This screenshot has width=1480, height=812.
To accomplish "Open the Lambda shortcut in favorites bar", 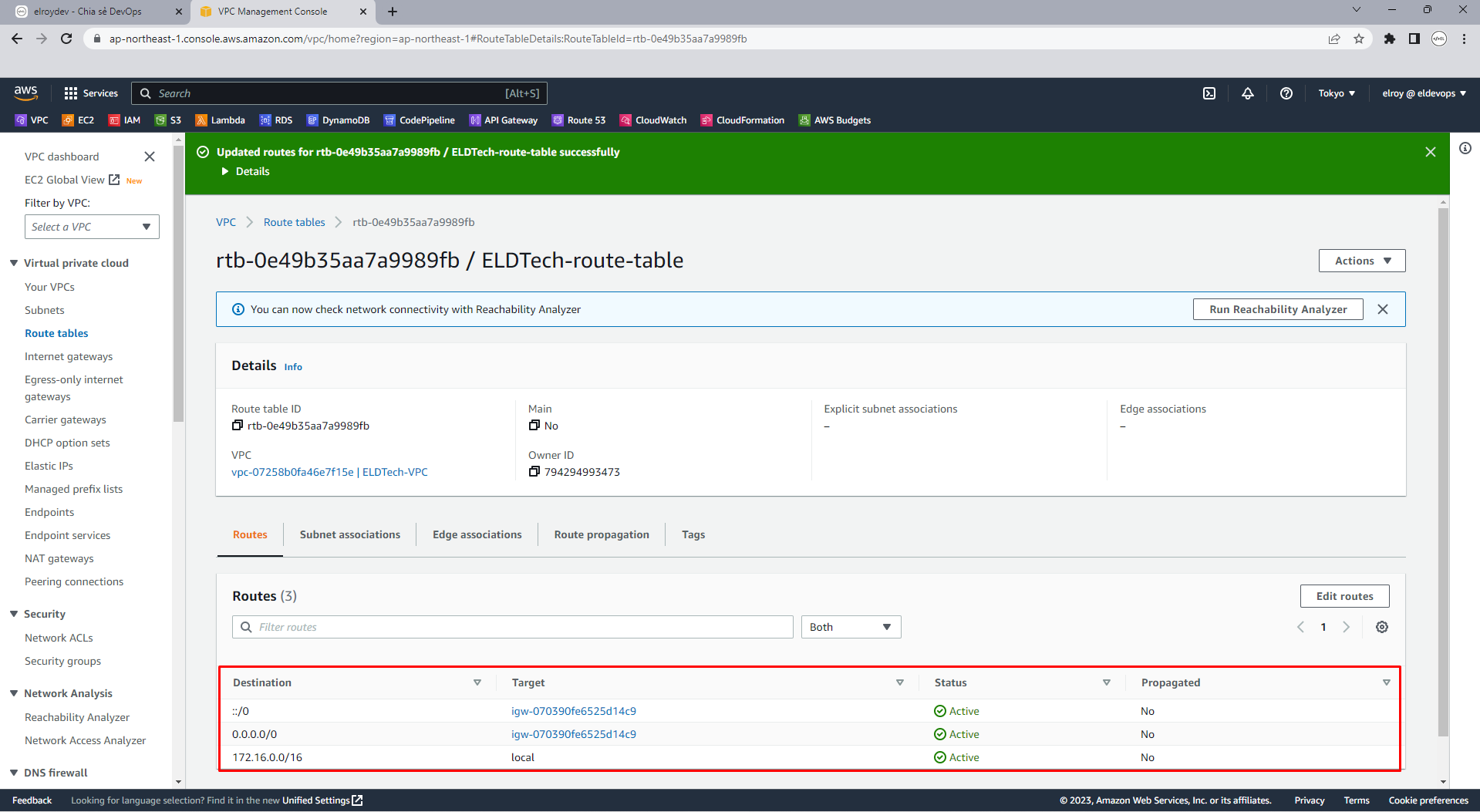I will [220, 120].
